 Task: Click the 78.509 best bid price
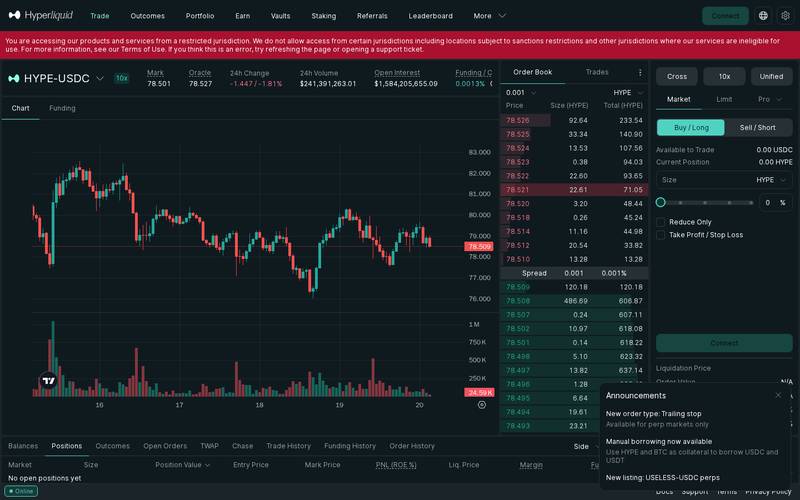pyautogui.click(x=517, y=287)
